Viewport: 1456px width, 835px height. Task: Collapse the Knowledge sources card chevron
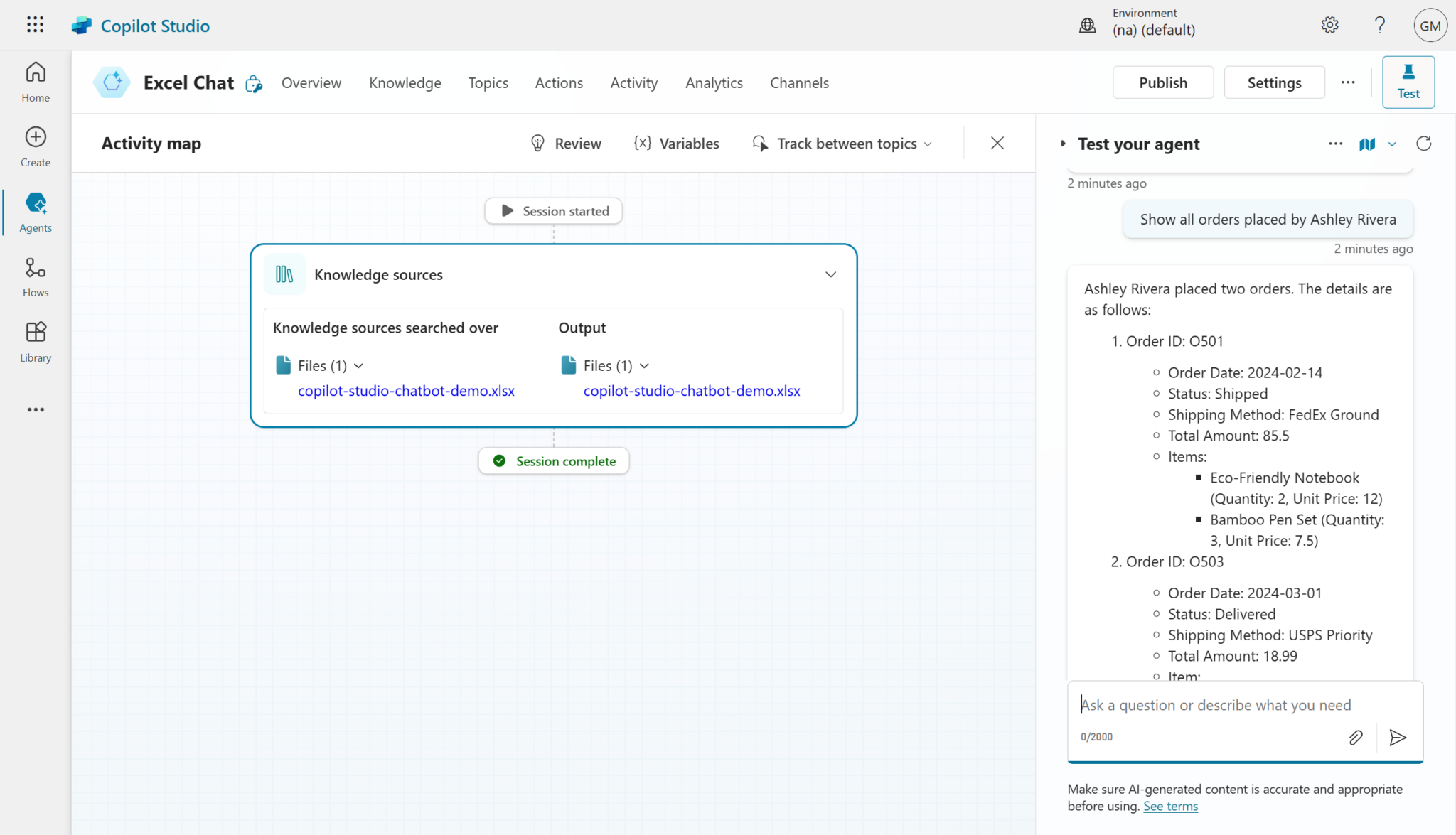click(x=830, y=274)
